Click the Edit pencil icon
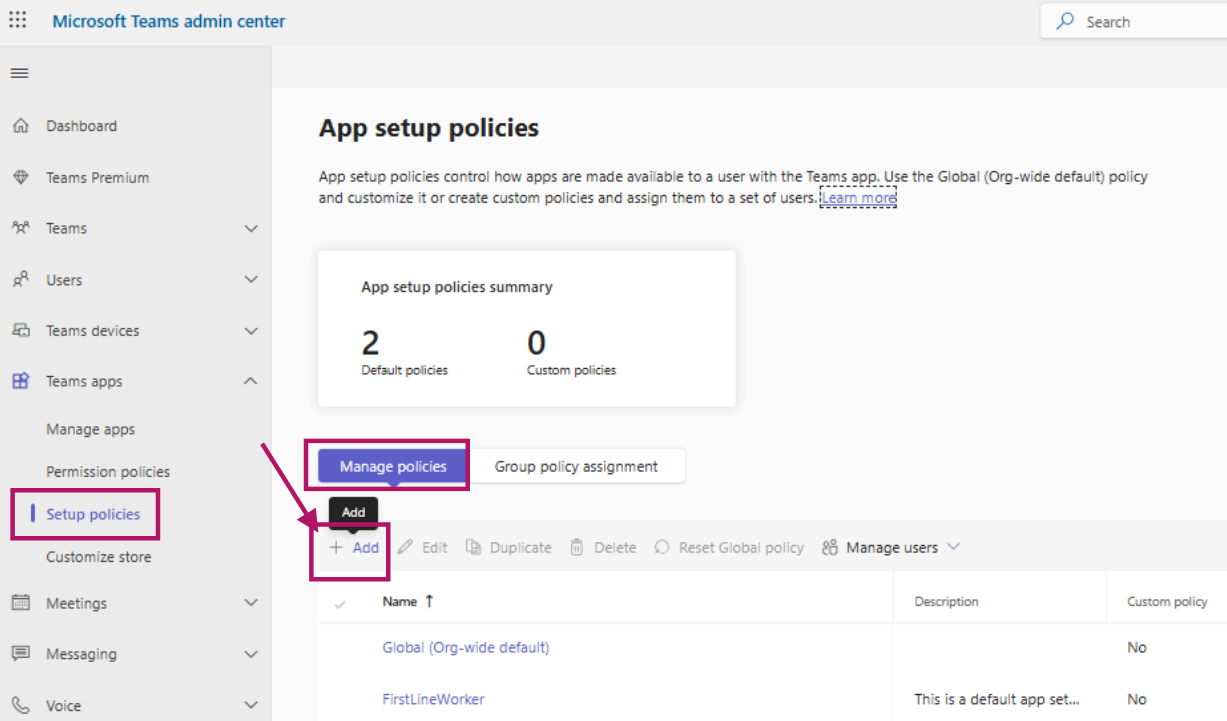Viewport: 1227px width, 721px height. point(405,547)
